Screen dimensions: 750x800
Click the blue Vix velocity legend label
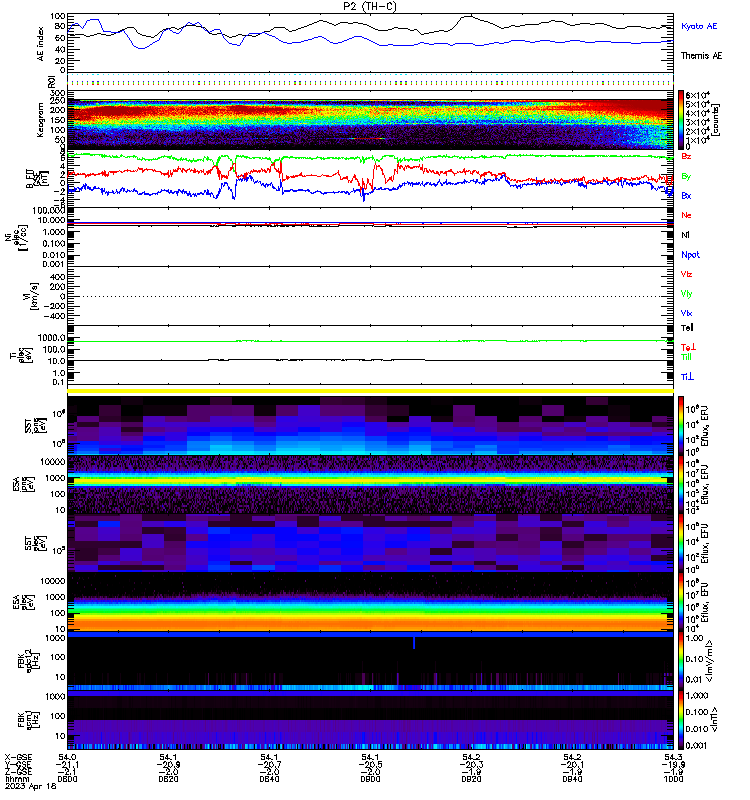tap(686, 313)
